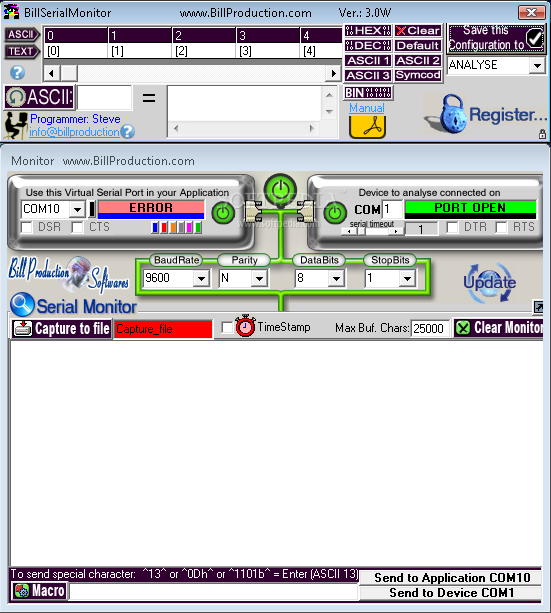This screenshot has width=551, height=613.
Task: Open the yellow PDF manual icon
Action: (367, 127)
